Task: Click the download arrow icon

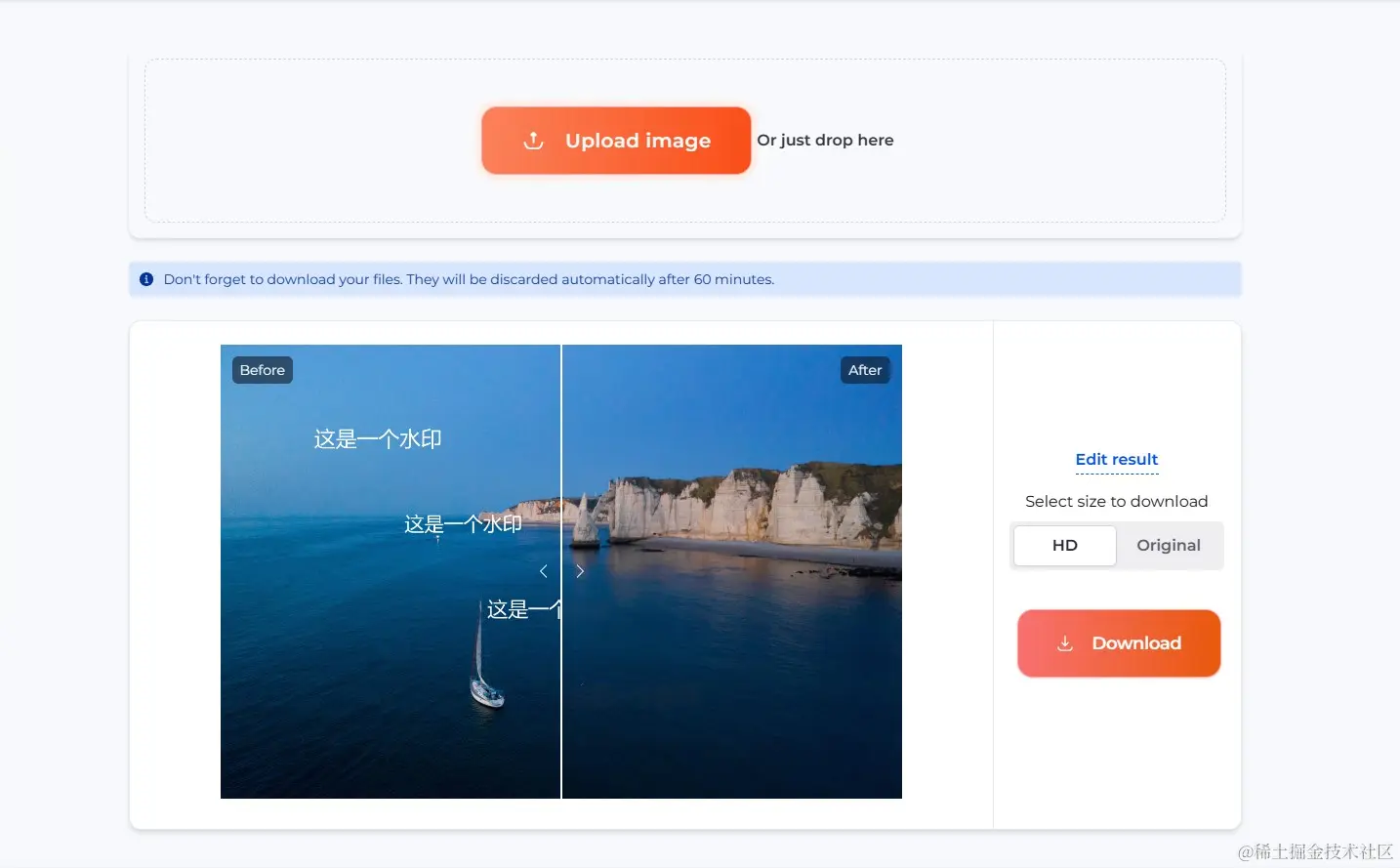Action: click(x=1065, y=643)
